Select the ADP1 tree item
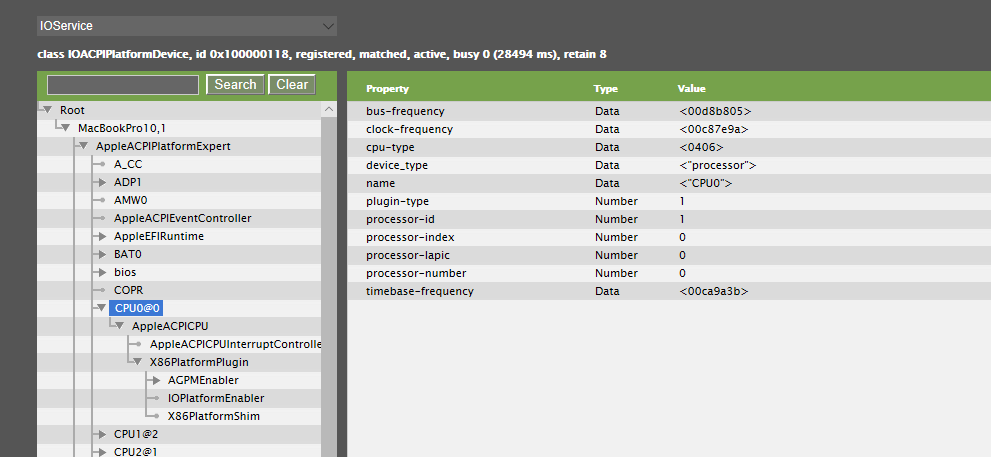 [x=127, y=182]
